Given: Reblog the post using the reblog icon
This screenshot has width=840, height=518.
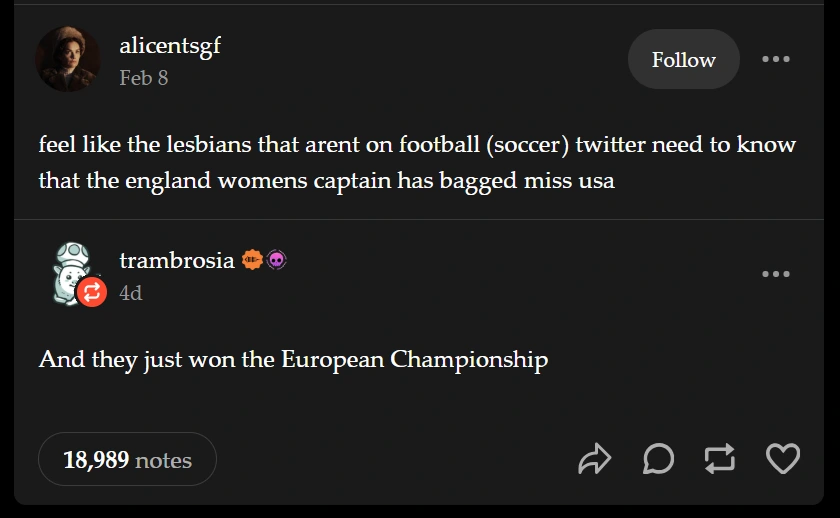Looking at the screenshot, I should 719,459.
